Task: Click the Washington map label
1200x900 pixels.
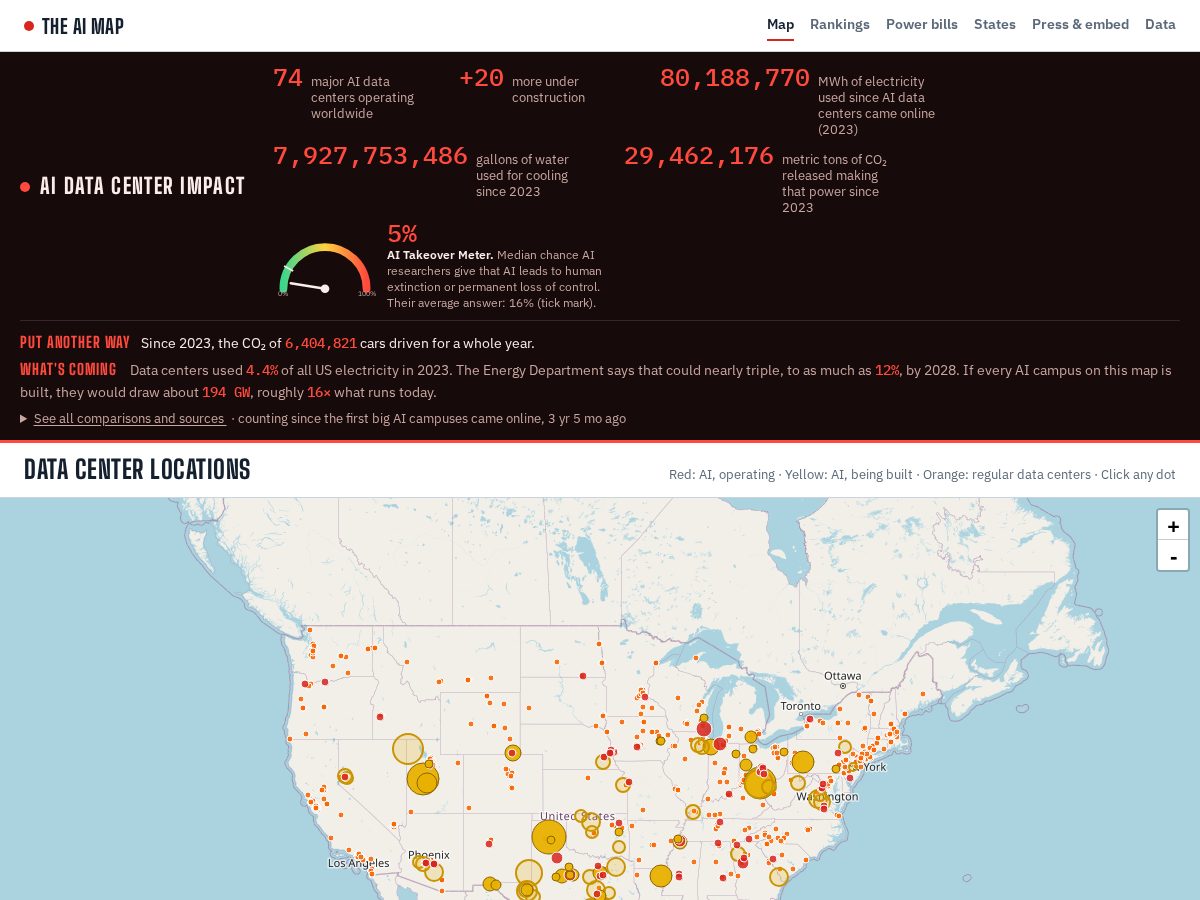Action: pyautogui.click(x=827, y=797)
